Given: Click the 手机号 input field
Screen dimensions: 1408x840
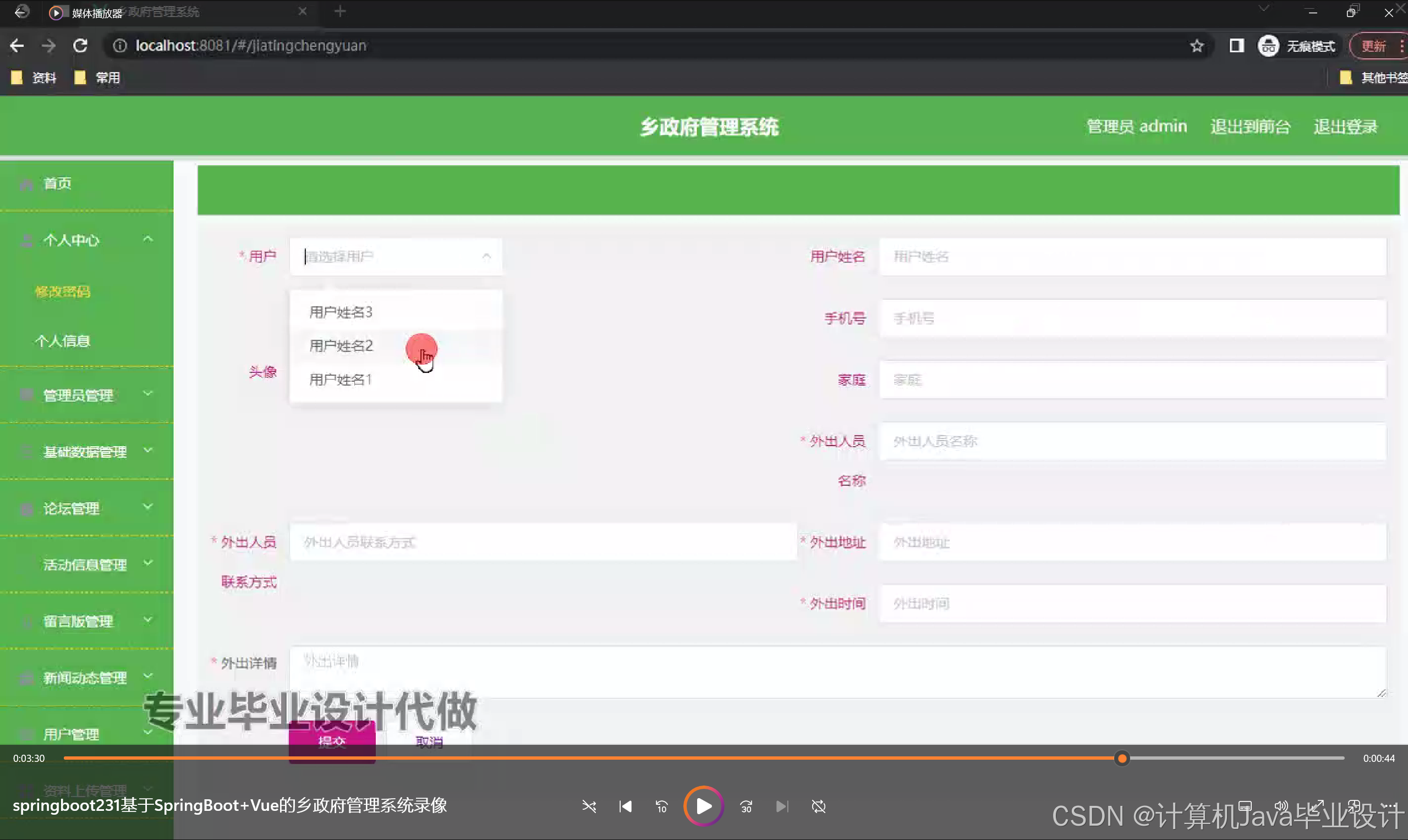Looking at the screenshot, I should click(1132, 318).
